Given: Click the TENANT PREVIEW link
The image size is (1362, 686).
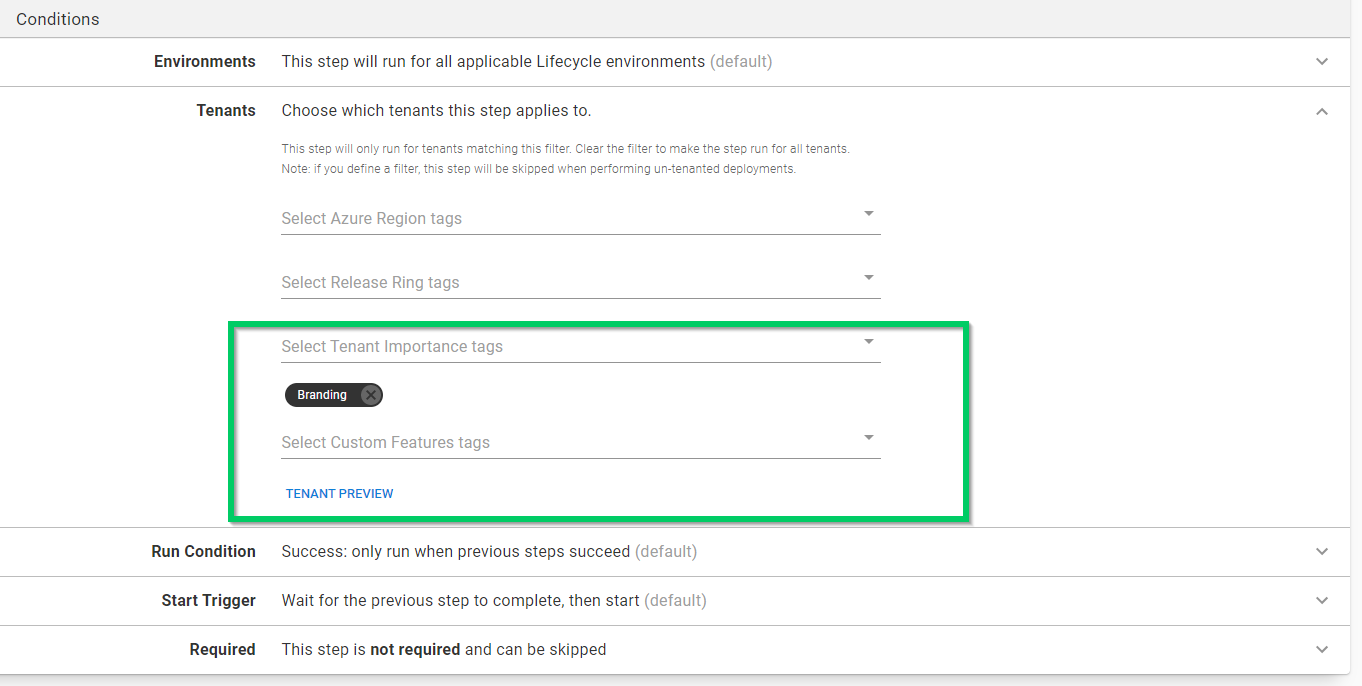Looking at the screenshot, I should tap(340, 493).
